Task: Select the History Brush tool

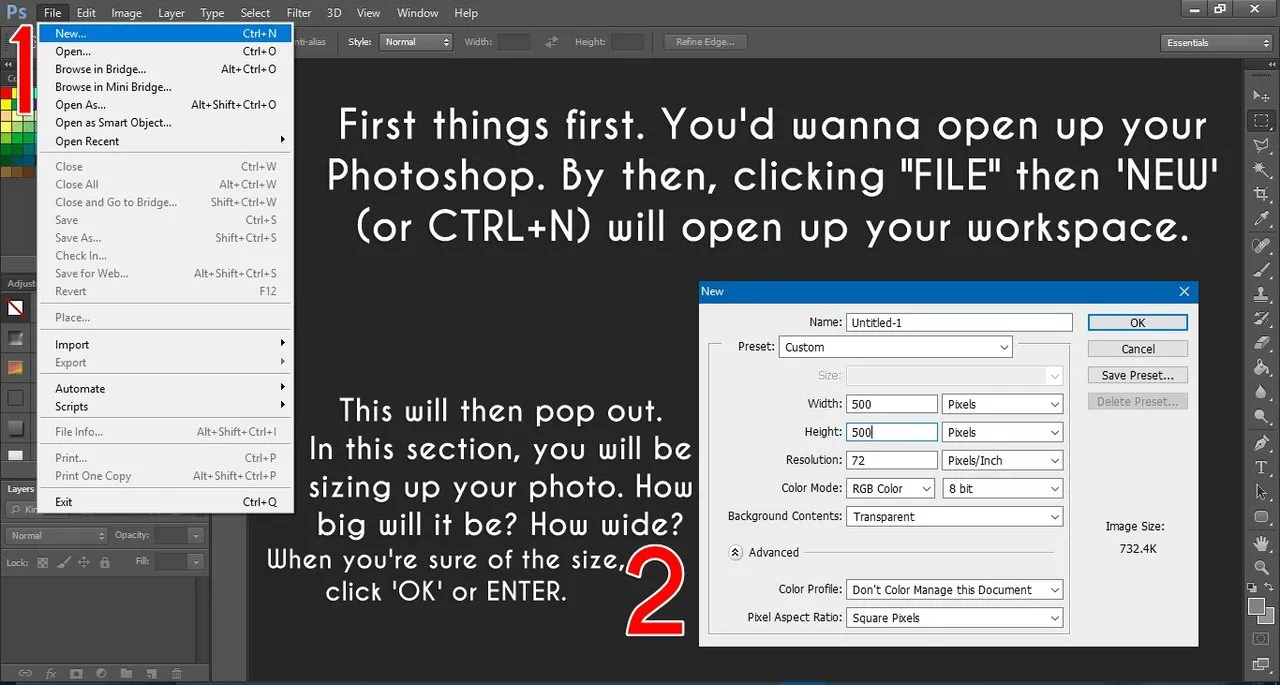Action: (1261, 319)
